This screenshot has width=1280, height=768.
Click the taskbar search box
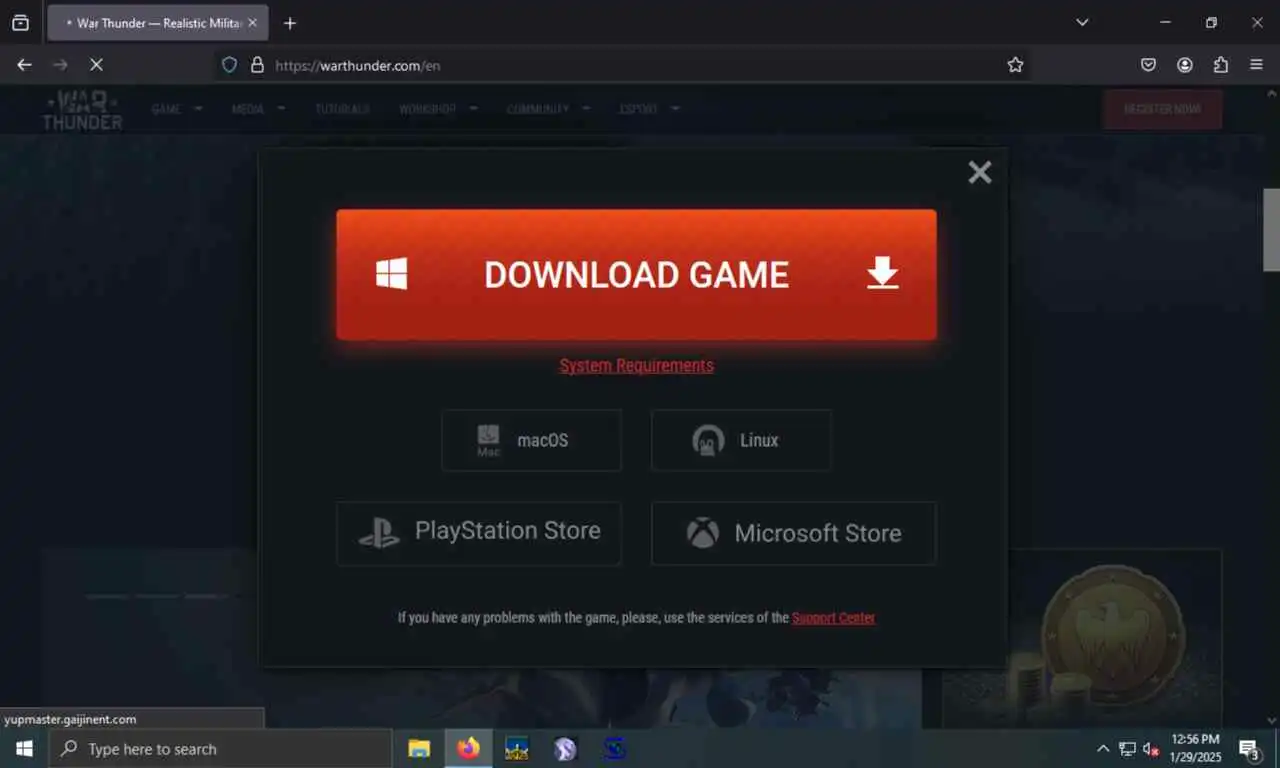(x=220, y=748)
